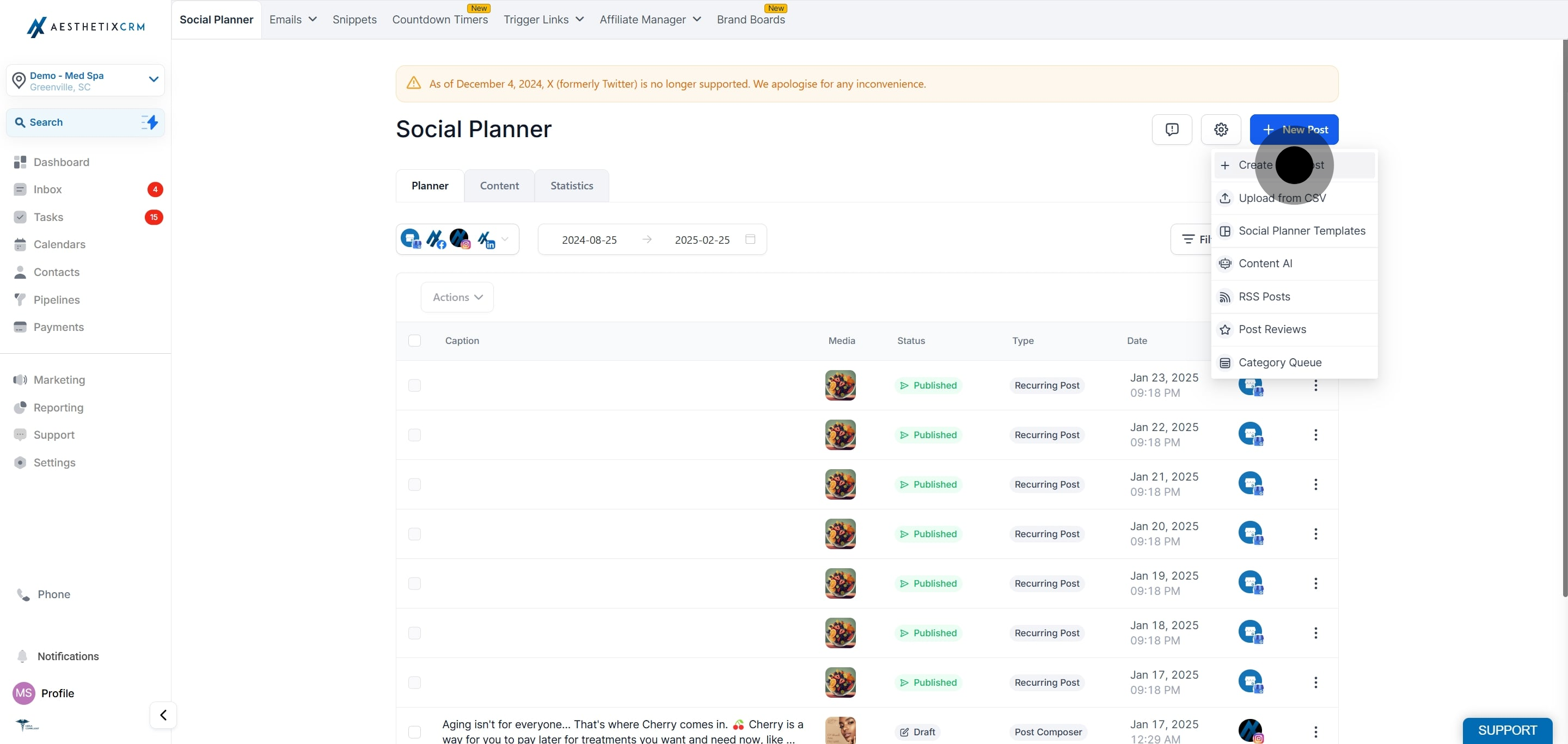The height and width of the screenshot is (744, 1568).
Task: Open the feedback speech-bubble icon near New Post
Action: coord(1171,130)
